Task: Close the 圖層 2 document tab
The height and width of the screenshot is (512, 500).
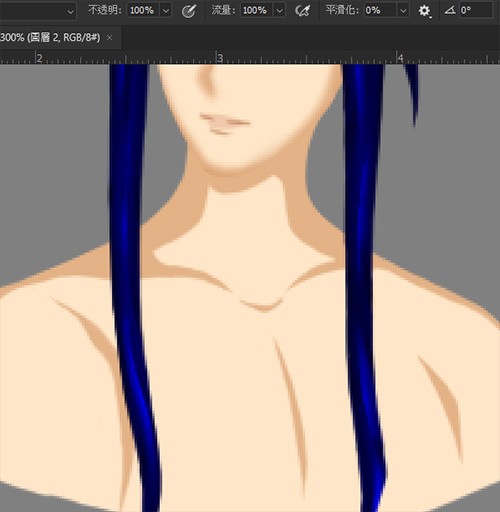Action: click(109, 38)
